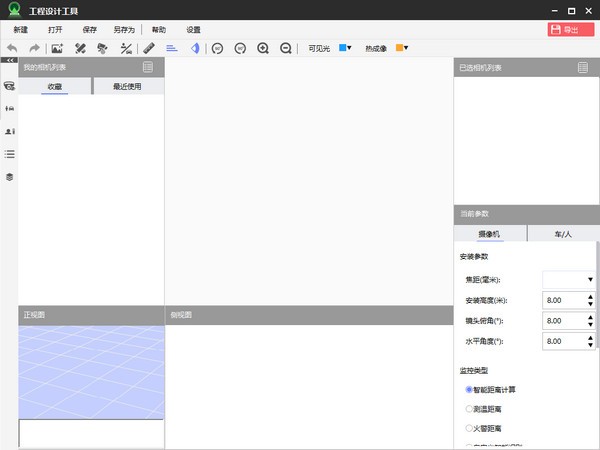Click the add image icon in toolbar
The height and width of the screenshot is (450, 600).
(x=57, y=48)
